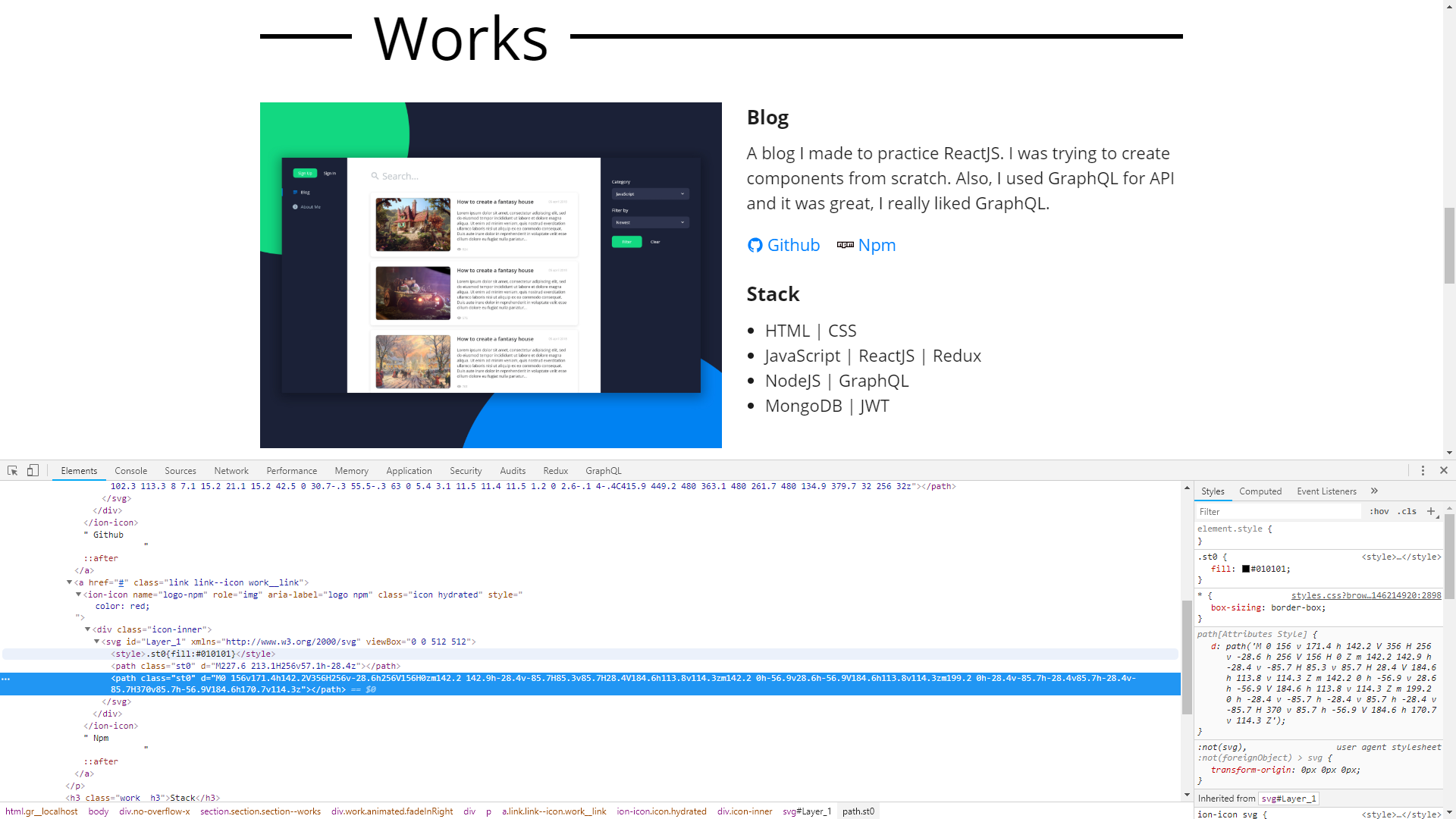The width and height of the screenshot is (1456, 819).
Task: Follow the Npm link on the page
Action: [877, 245]
